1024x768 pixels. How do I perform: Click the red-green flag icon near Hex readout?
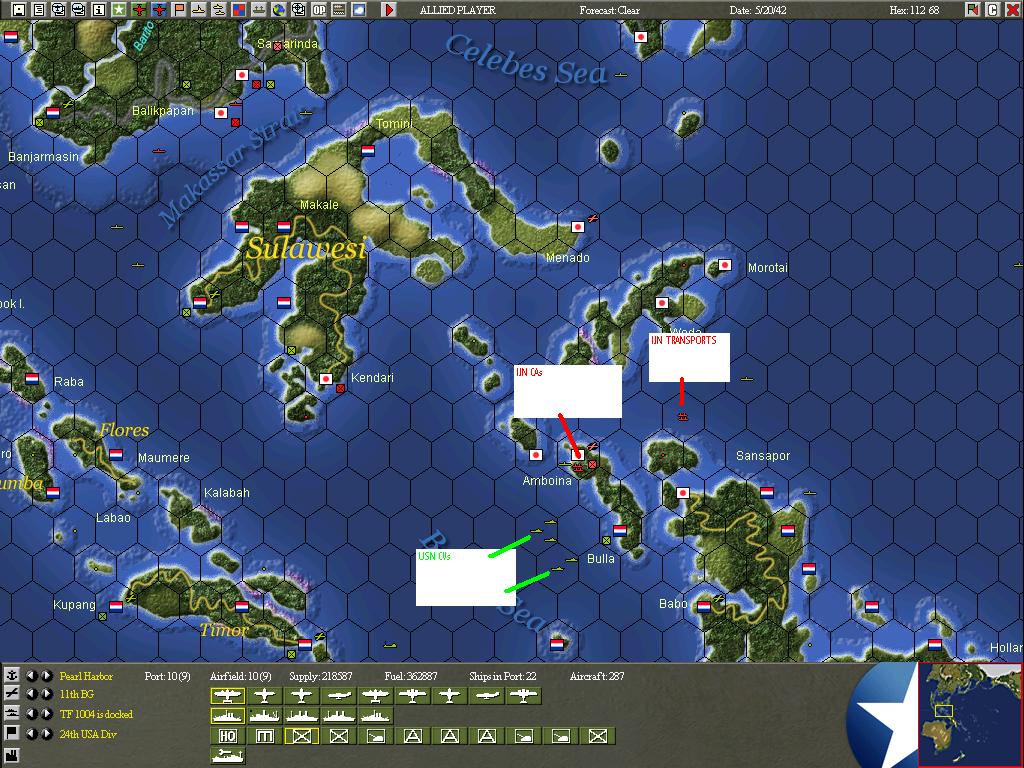pos(973,10)
